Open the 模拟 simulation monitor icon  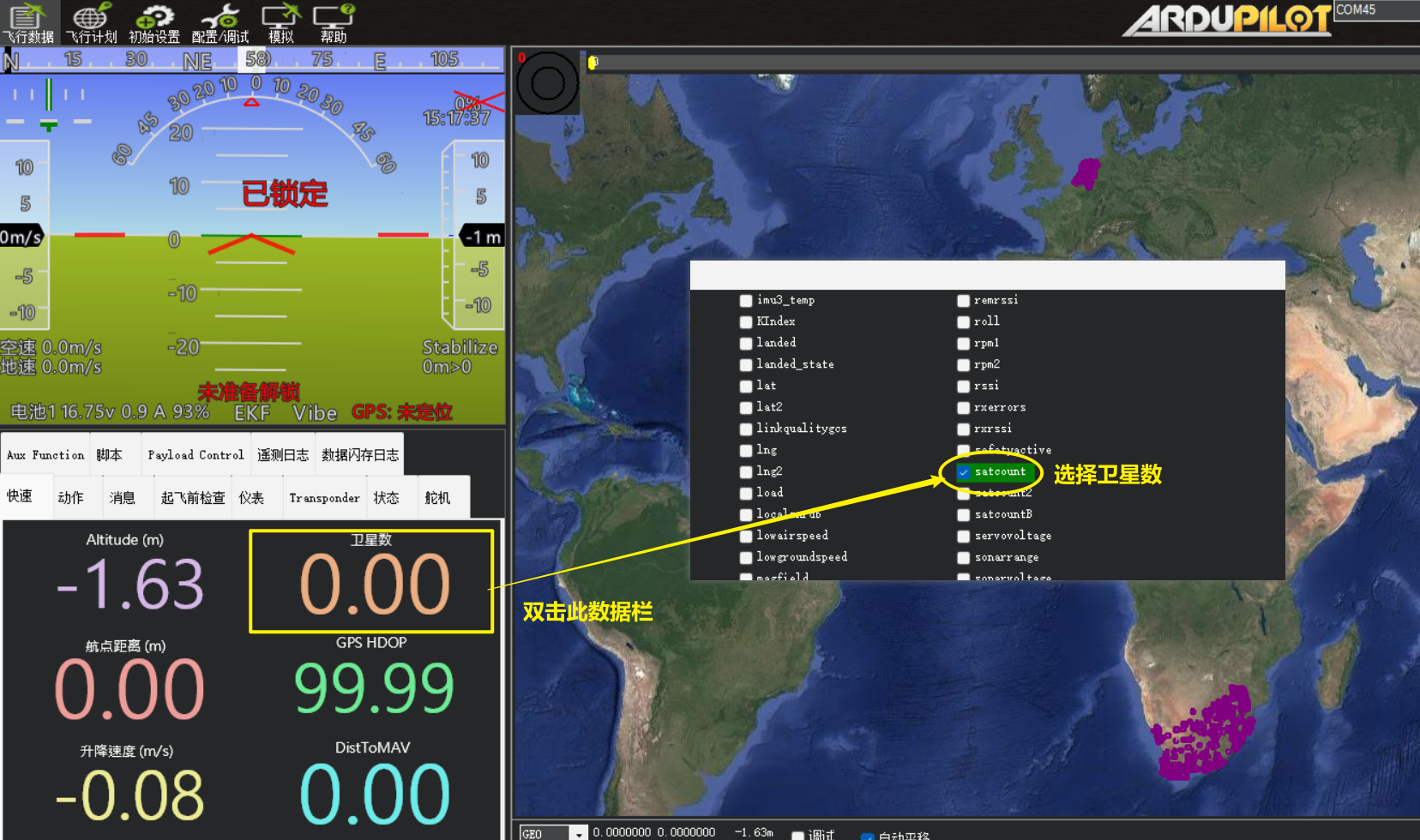(x=280, y=22)
